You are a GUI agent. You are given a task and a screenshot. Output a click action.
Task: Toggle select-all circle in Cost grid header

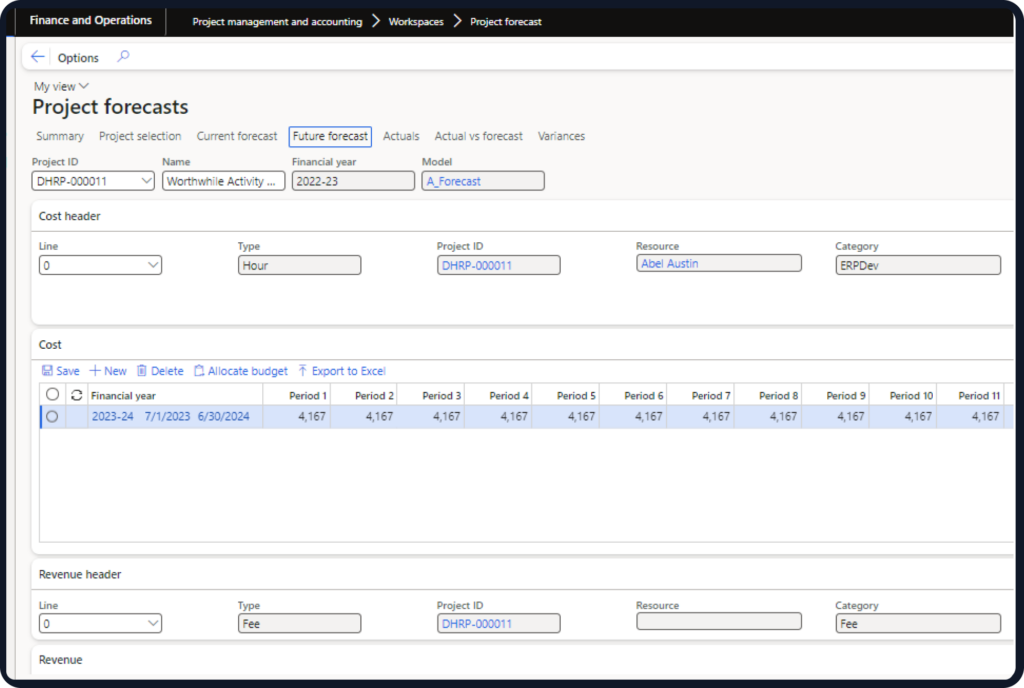53,395
